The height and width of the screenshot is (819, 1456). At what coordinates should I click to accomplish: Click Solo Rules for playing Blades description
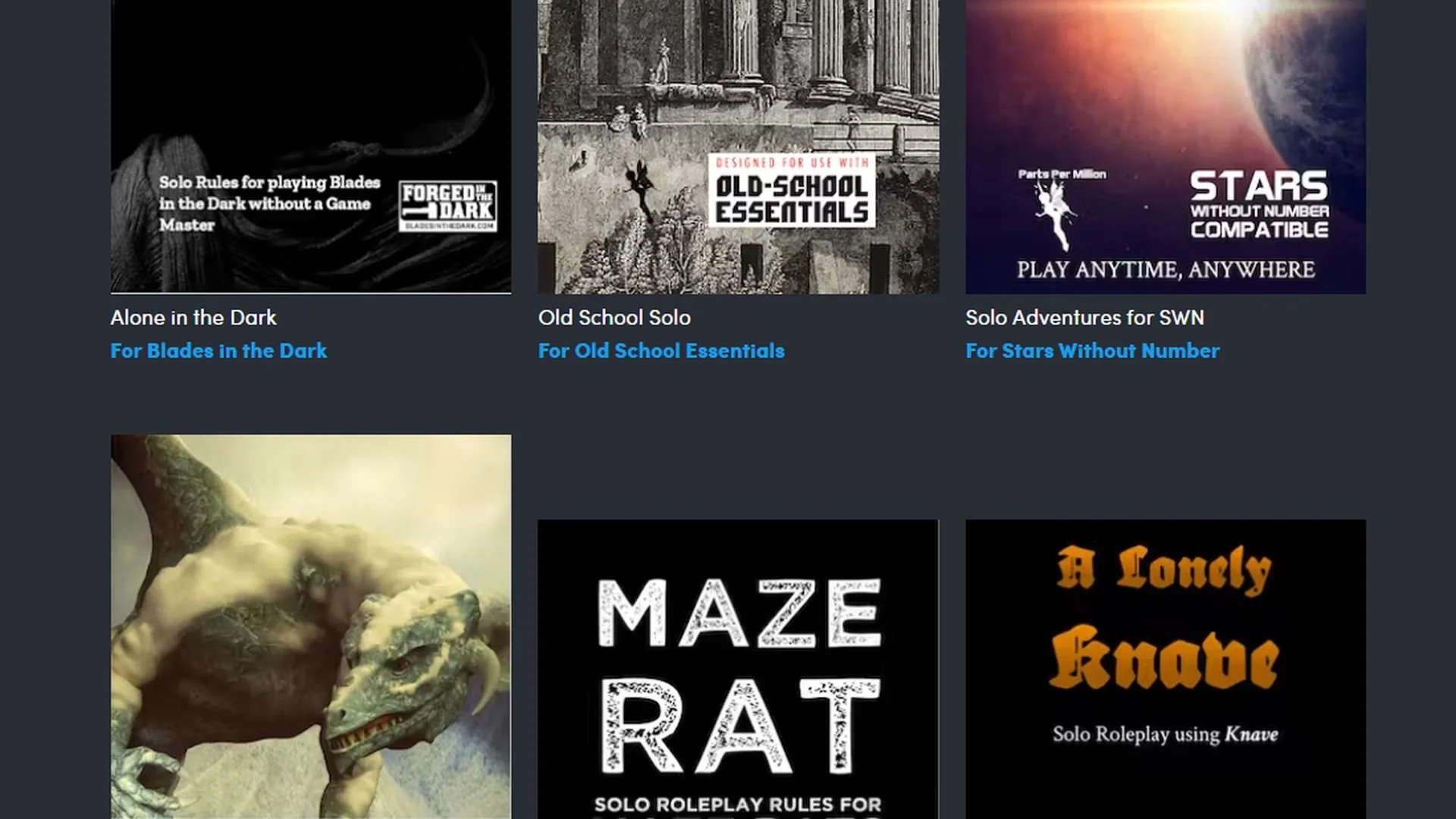click(x=269, y=203)
